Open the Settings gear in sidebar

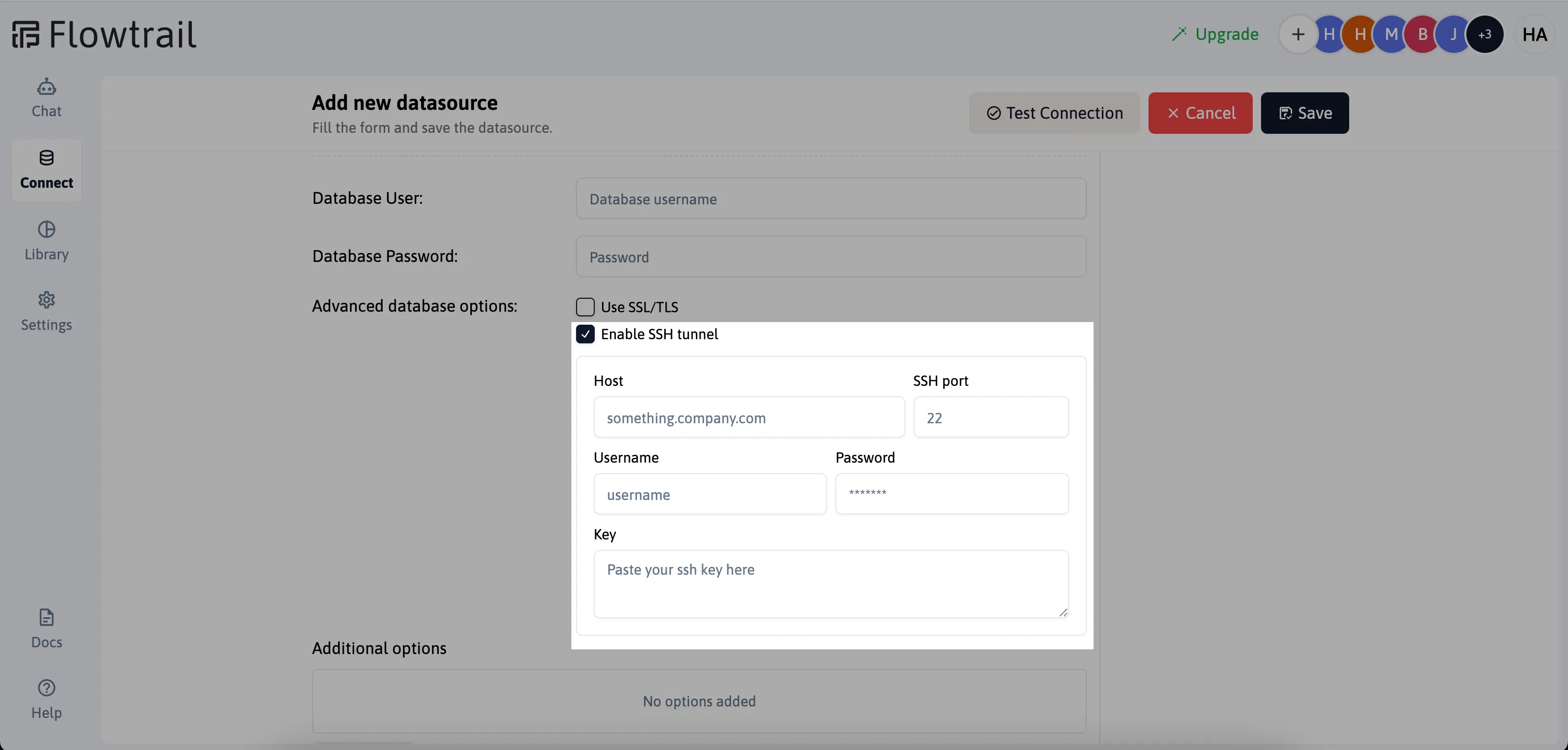46,312
